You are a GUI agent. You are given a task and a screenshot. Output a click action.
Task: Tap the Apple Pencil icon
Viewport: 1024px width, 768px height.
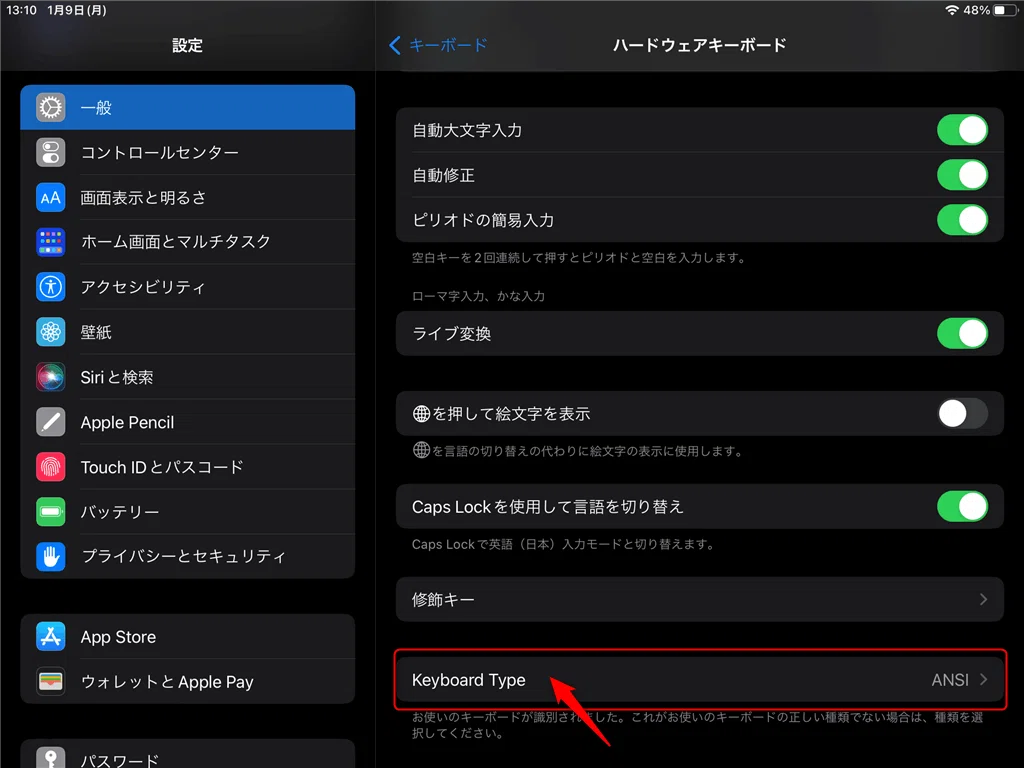pyautogui.click(x=51, y=422)
